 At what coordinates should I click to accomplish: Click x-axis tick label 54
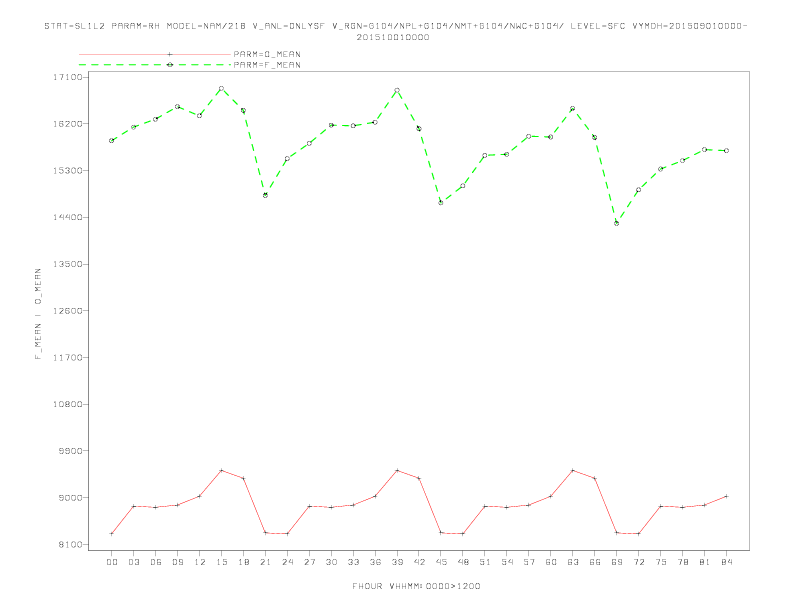[507, 562]
